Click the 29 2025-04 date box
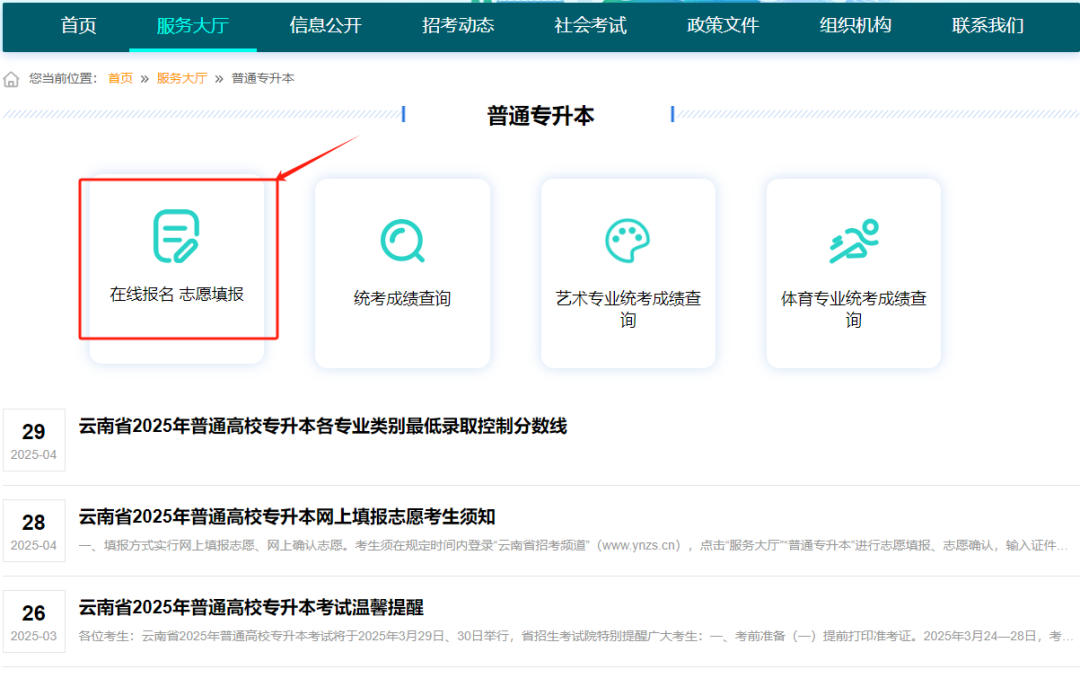The image size is (1080, 687). [x=34, y=440]
